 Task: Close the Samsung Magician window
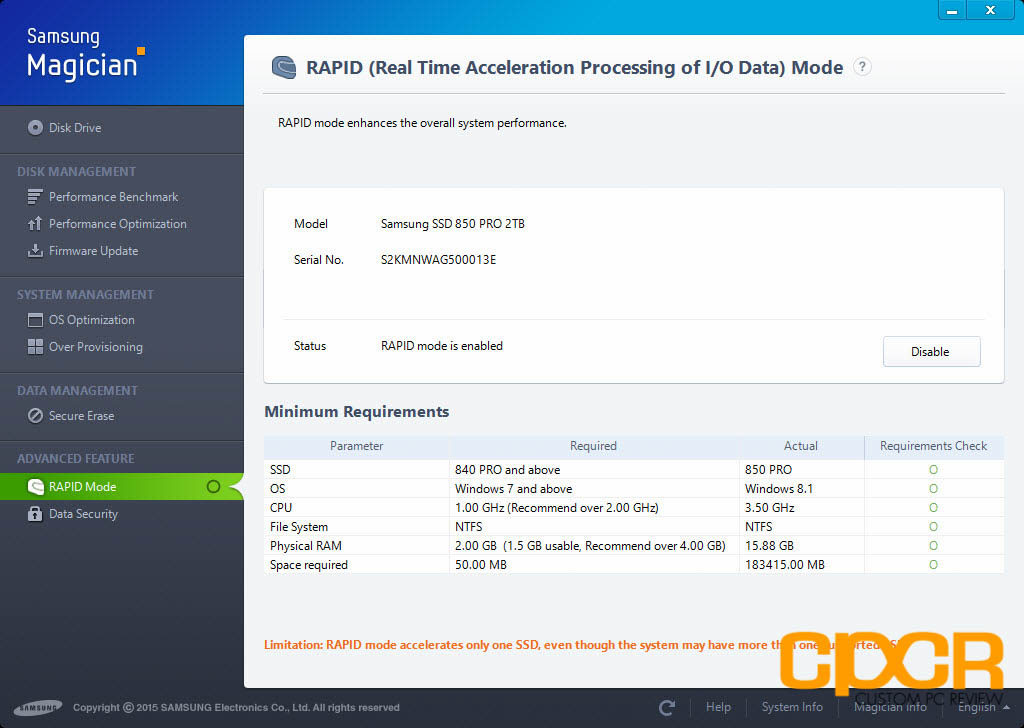coord(990,10)
